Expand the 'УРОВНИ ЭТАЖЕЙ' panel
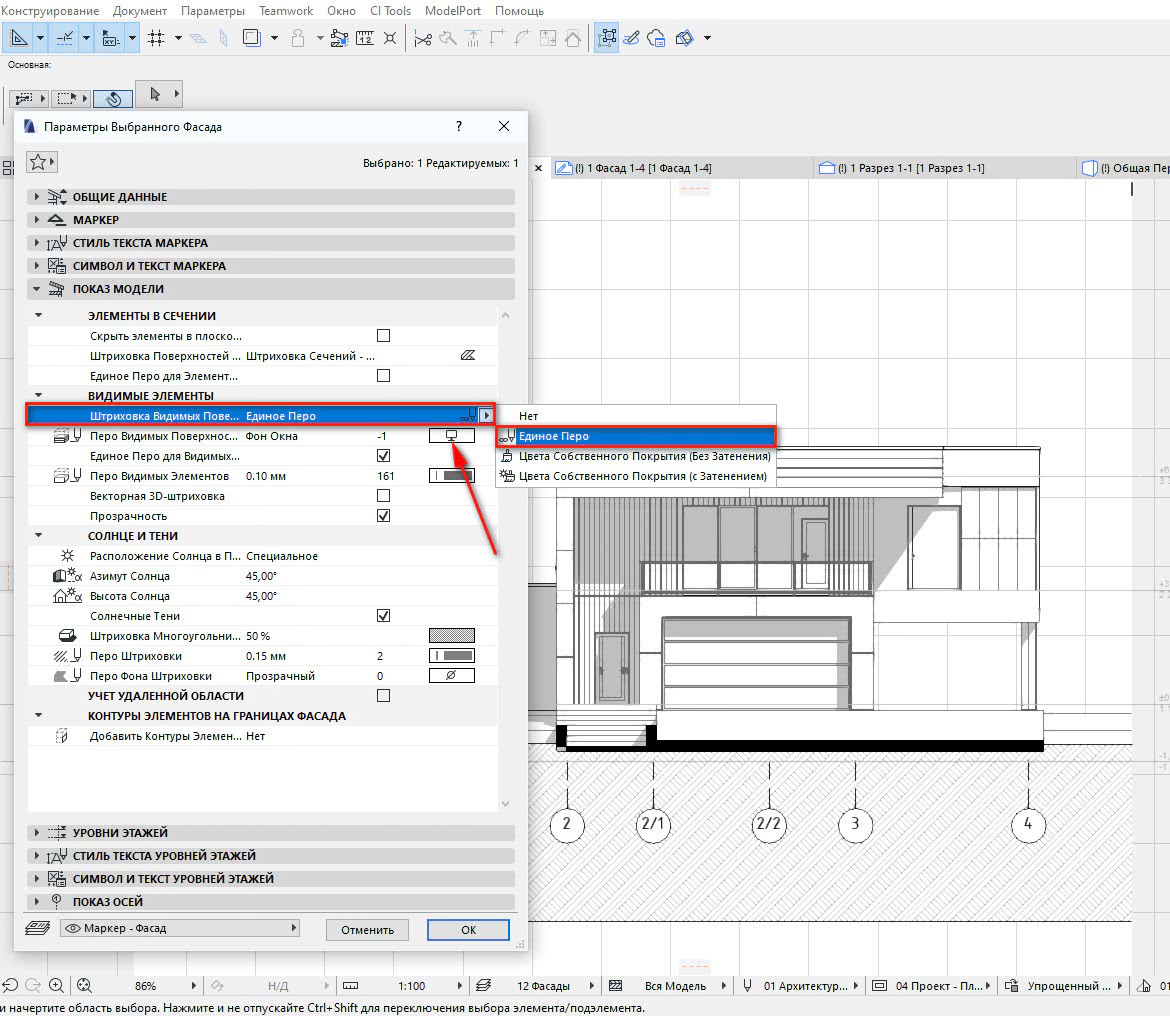 click(x=119, y=833)
